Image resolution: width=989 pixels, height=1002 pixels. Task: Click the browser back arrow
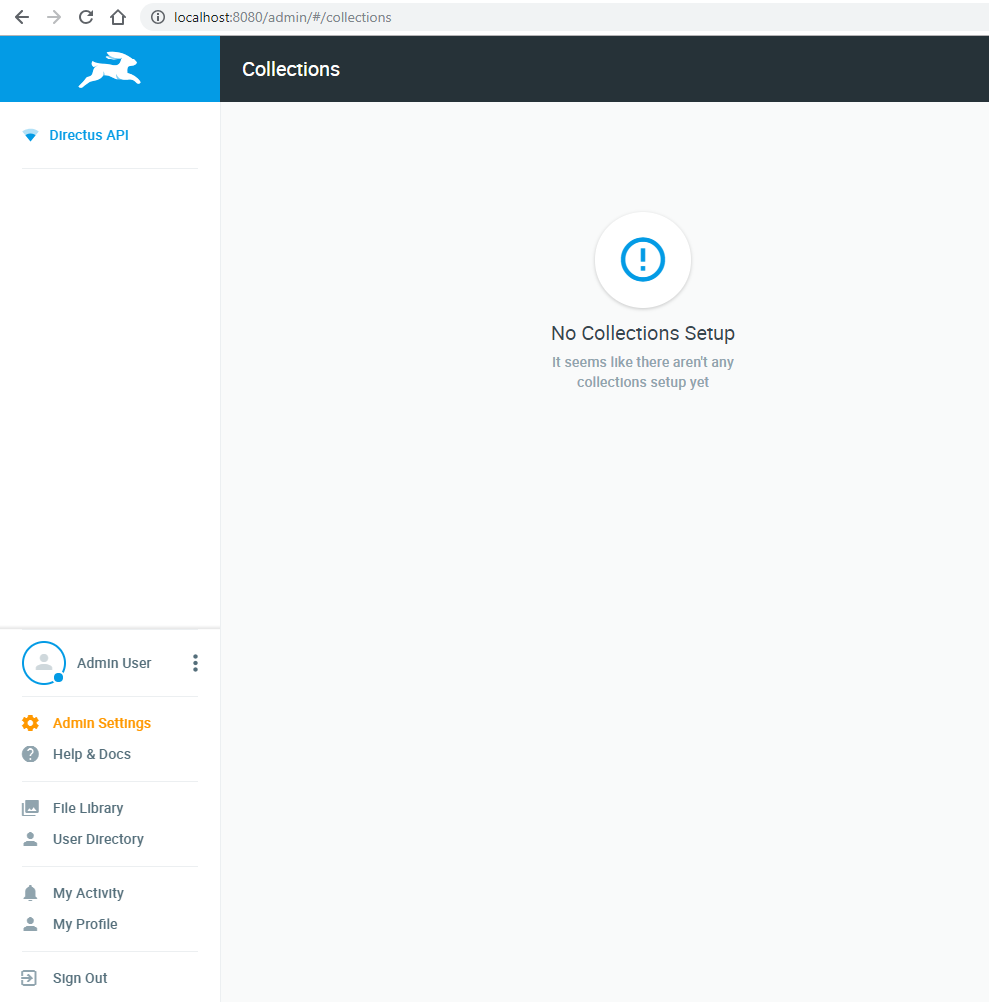(22, 17)
